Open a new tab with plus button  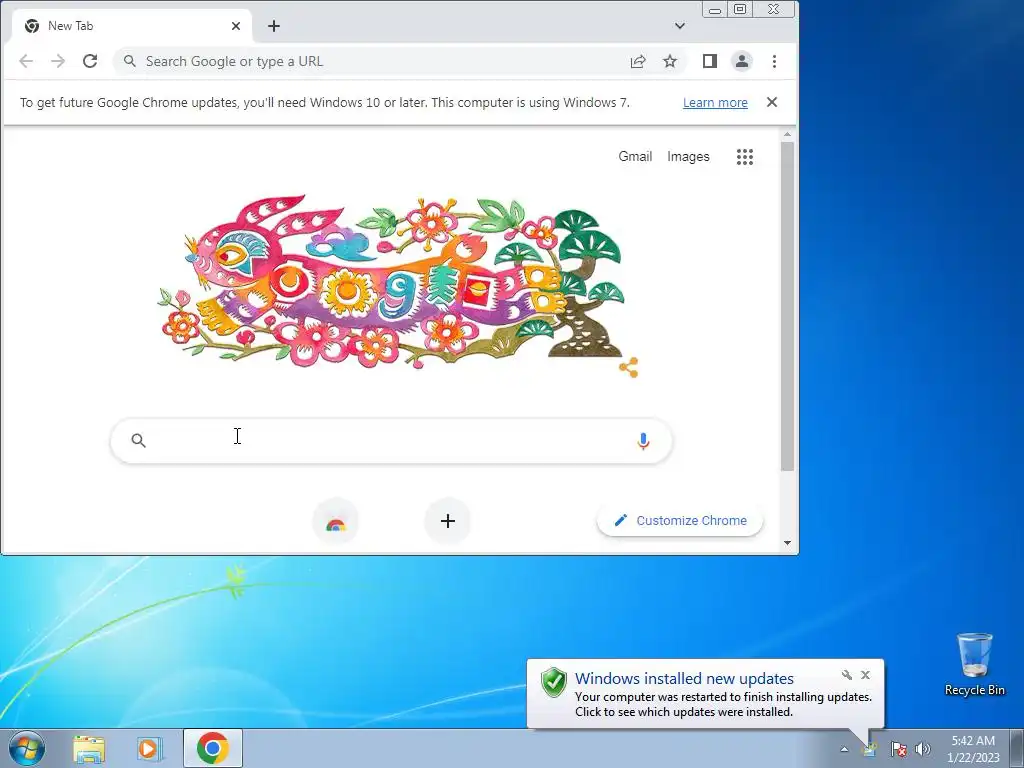click(274, 26)
